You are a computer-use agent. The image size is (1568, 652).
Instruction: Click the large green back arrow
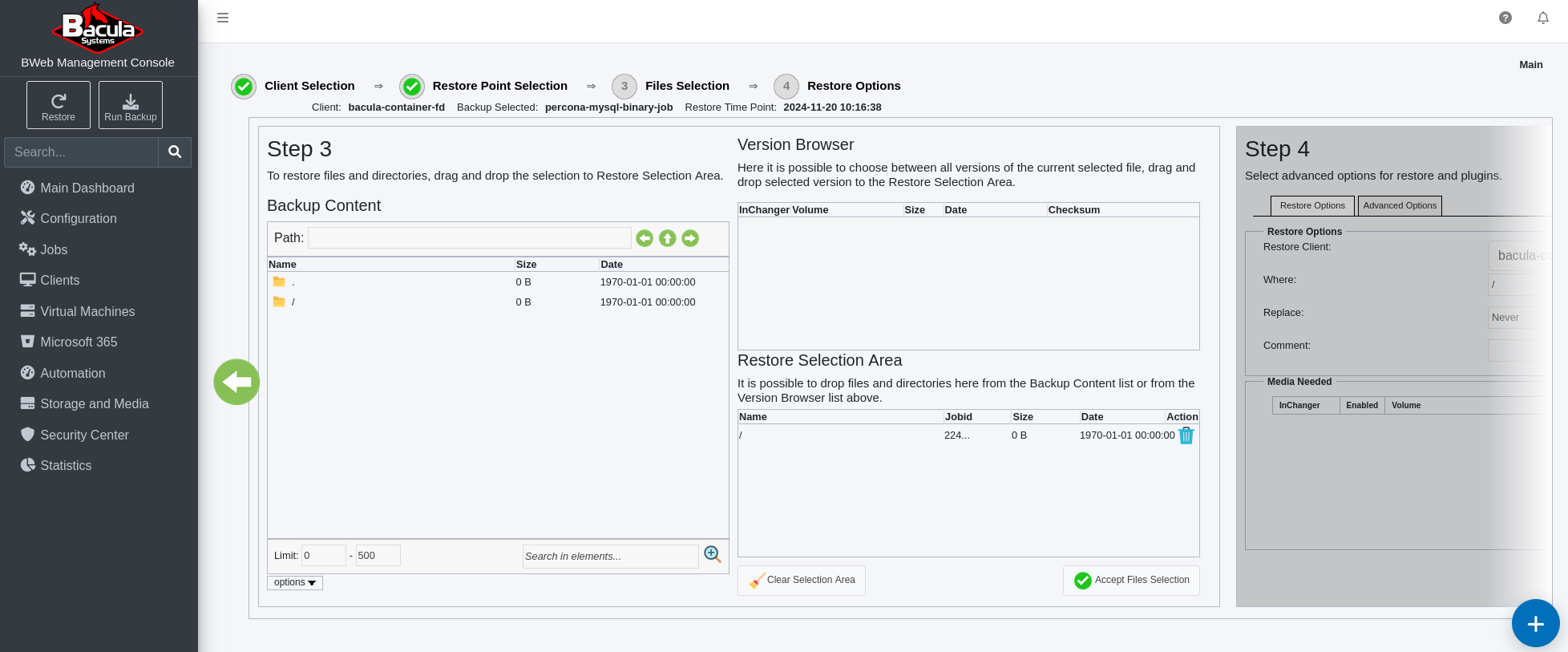pos(236,382)
